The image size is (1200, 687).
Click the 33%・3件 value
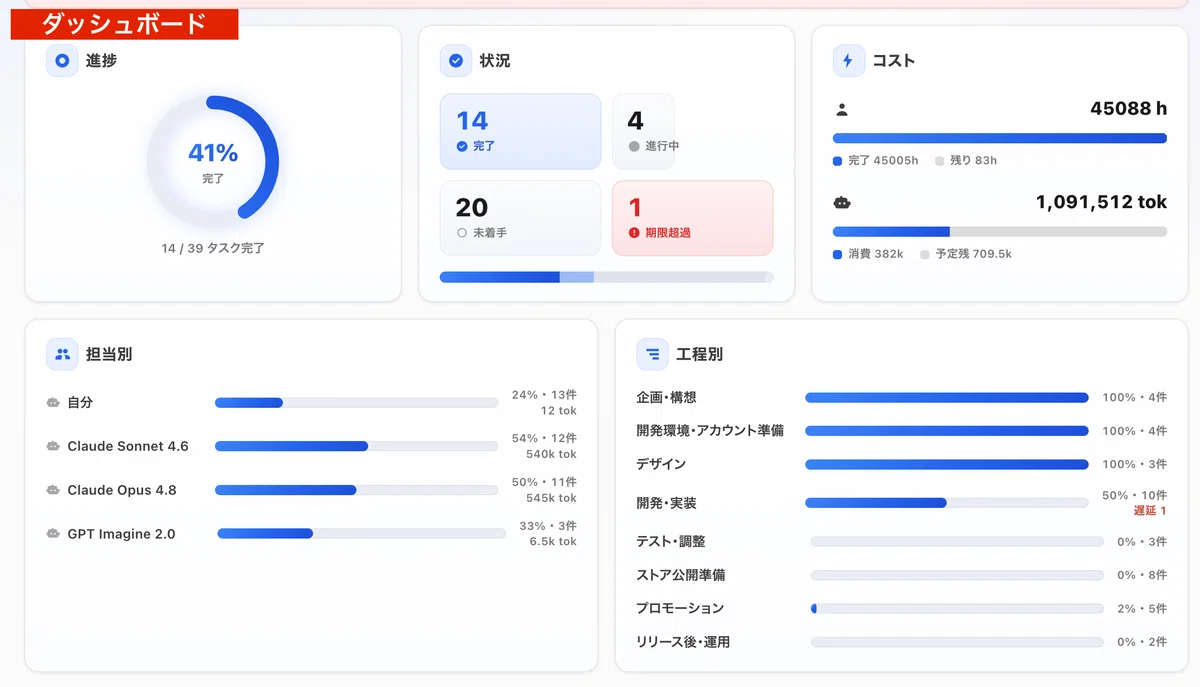(x=548, y=527)
